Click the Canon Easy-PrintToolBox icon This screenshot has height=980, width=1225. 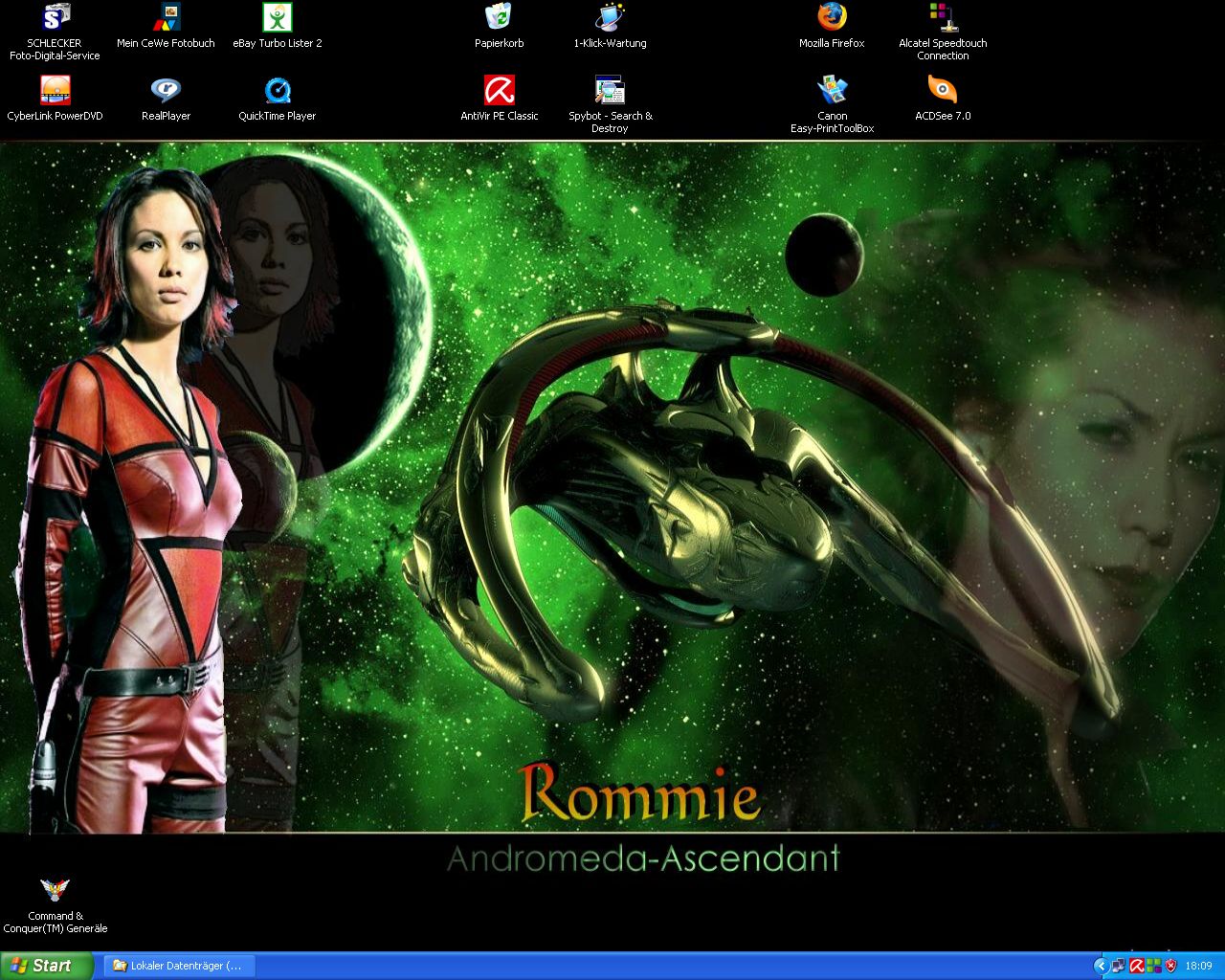tap(832, 91)
